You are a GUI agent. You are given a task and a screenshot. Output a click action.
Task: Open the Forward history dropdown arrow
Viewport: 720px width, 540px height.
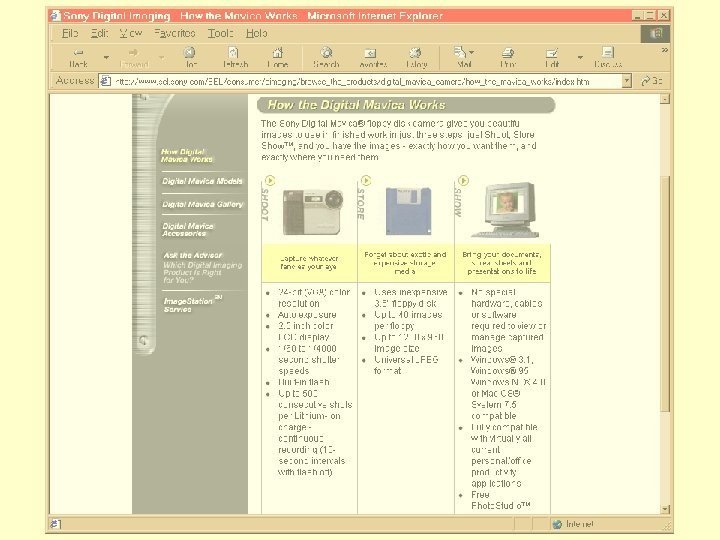click(162, 57)
